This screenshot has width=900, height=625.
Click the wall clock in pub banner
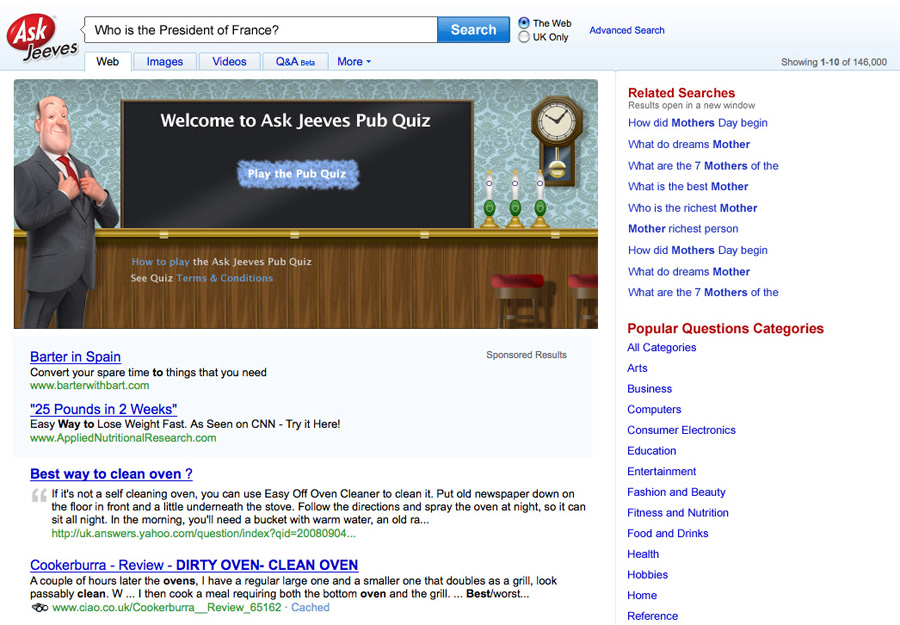(556, 141)
